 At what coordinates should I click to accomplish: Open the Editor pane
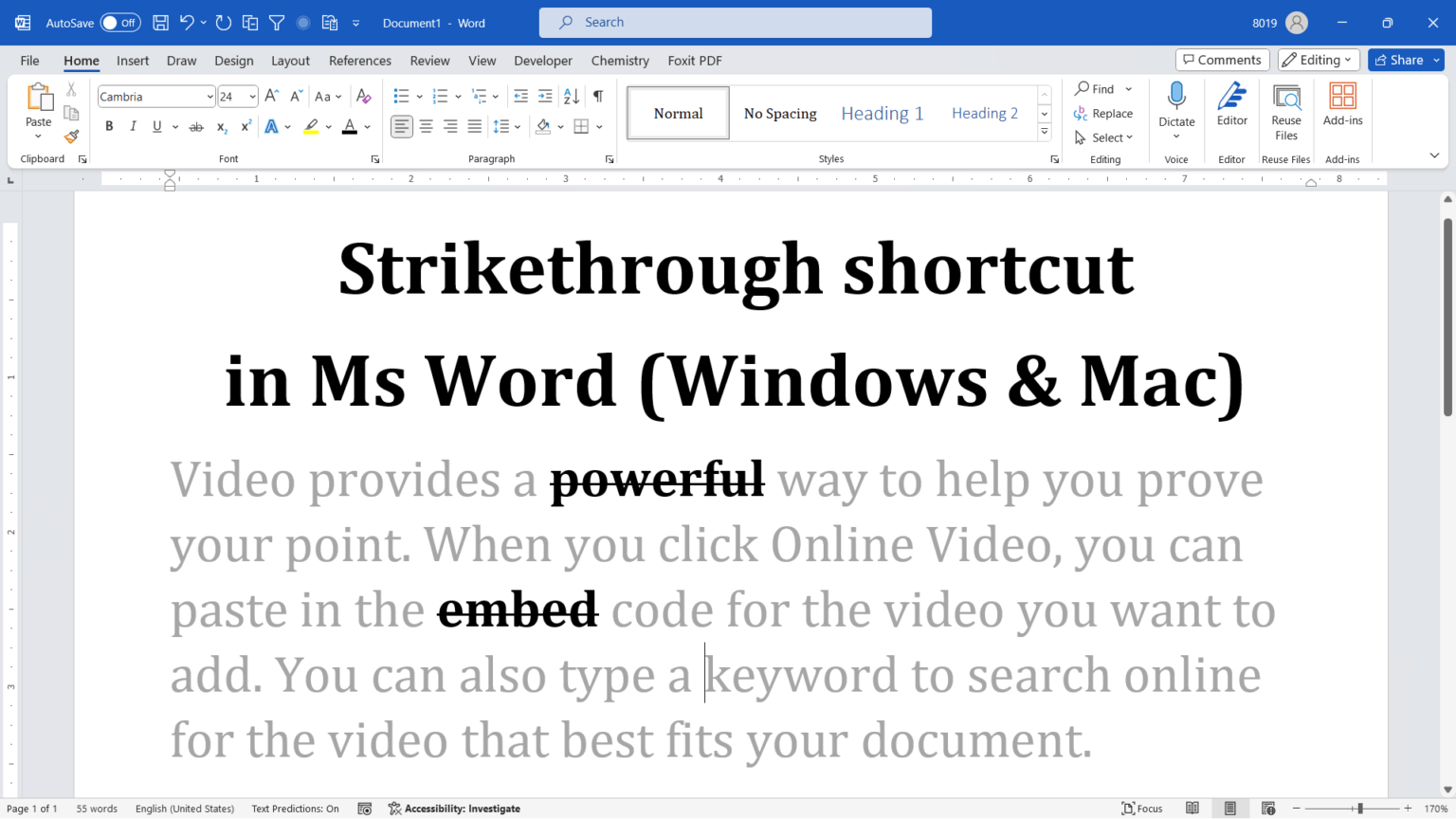pos(1231,104)
